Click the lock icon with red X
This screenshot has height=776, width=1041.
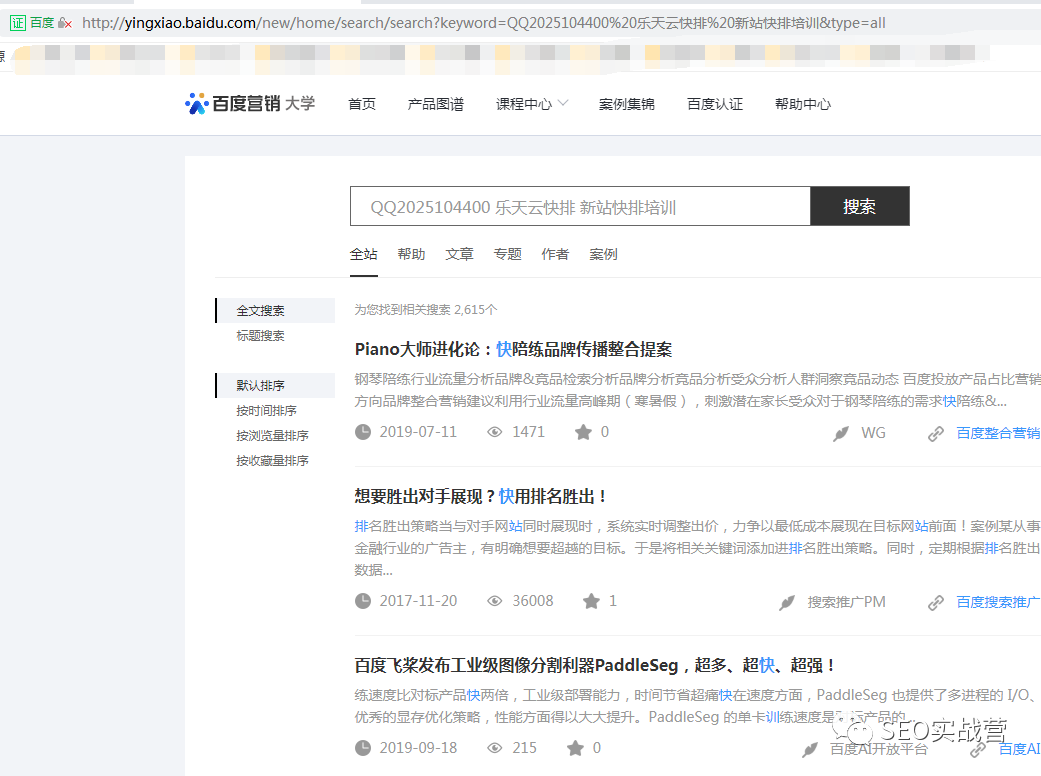pyautogui.click(x=64, y=23)
